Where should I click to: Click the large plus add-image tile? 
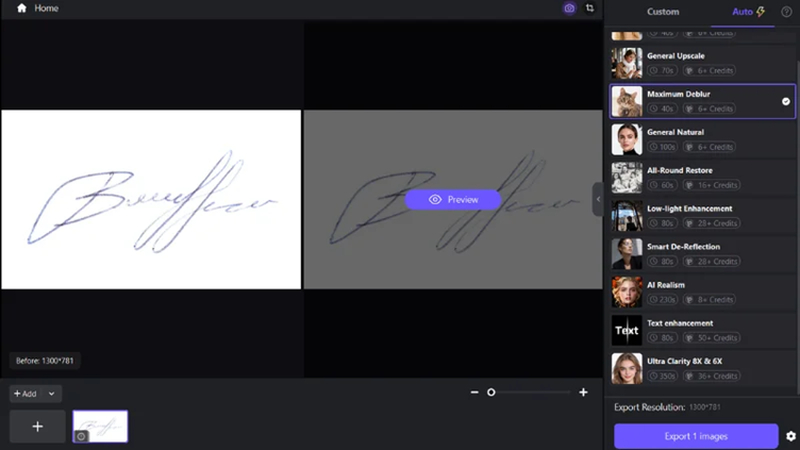[38, 427]
